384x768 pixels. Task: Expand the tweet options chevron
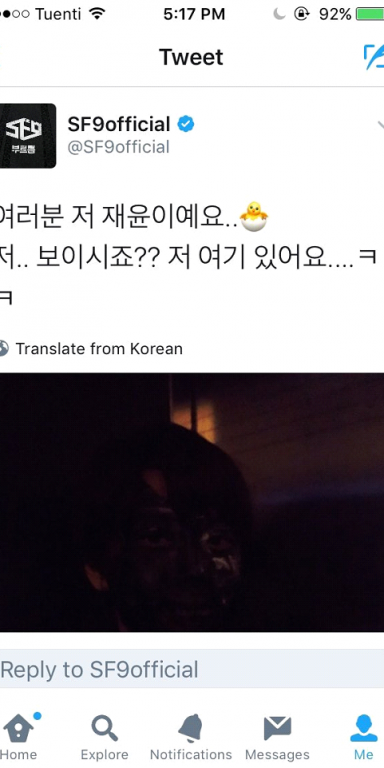point(379,124)
